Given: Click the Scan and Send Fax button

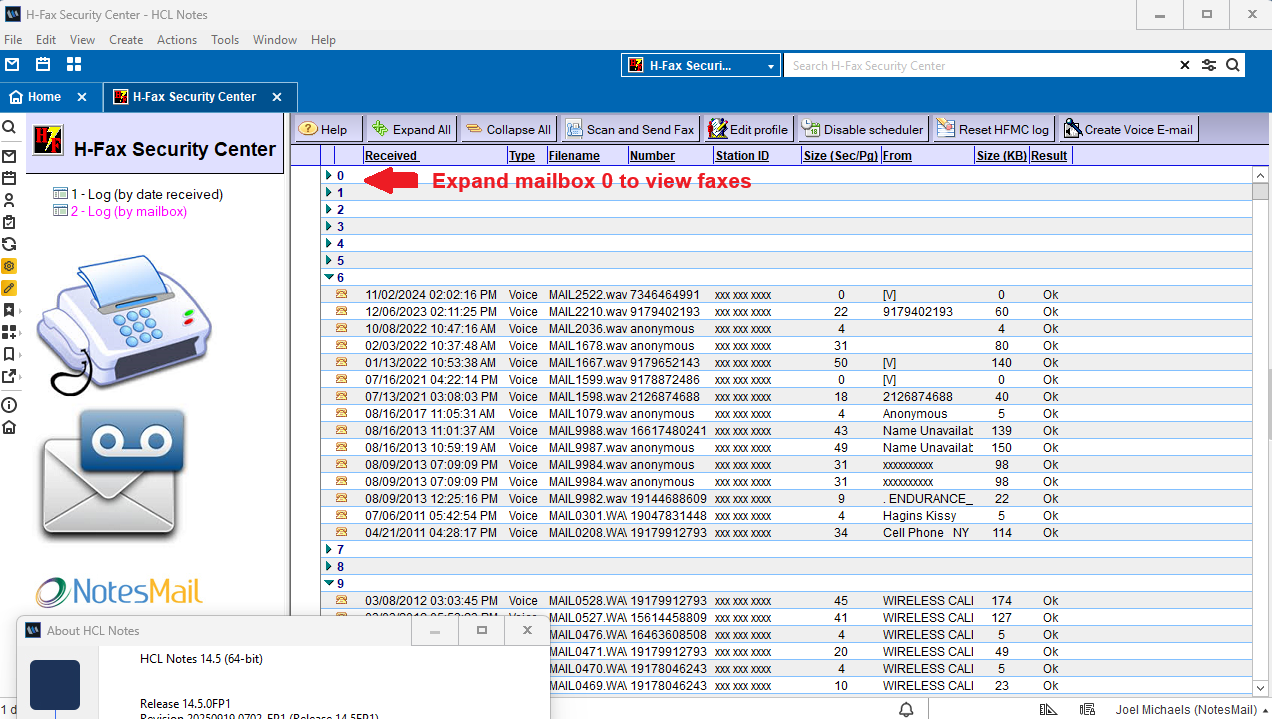Looking at the screenshot, I should [x=630, y=129].
